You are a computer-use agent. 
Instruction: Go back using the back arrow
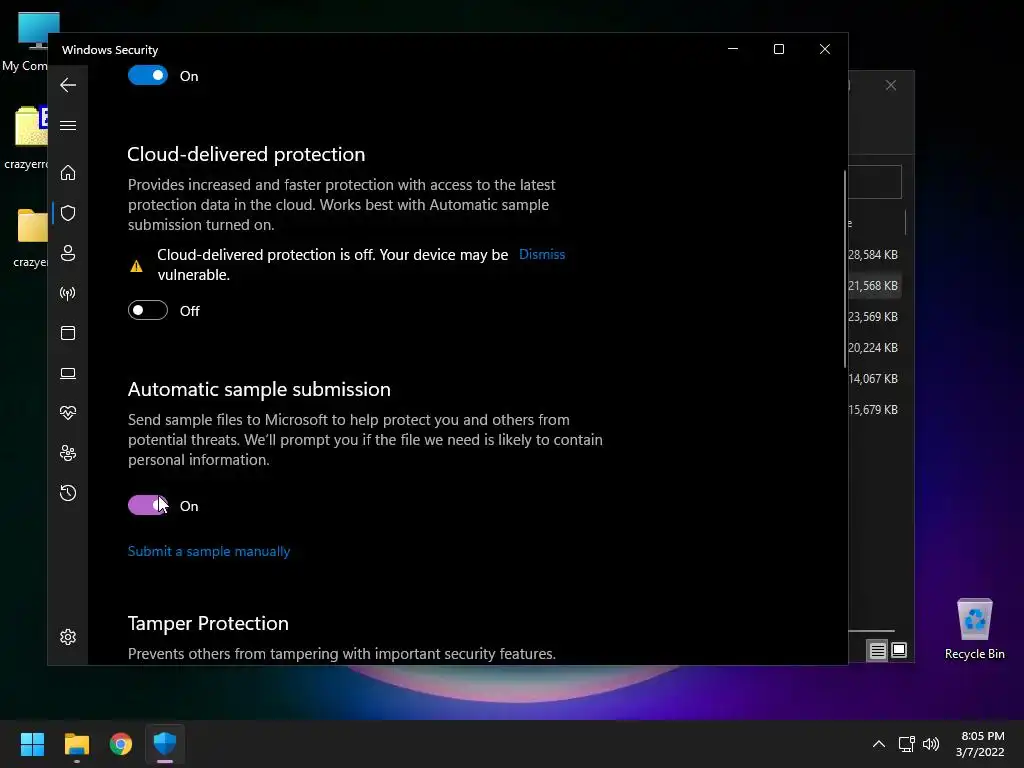(68, 85)
